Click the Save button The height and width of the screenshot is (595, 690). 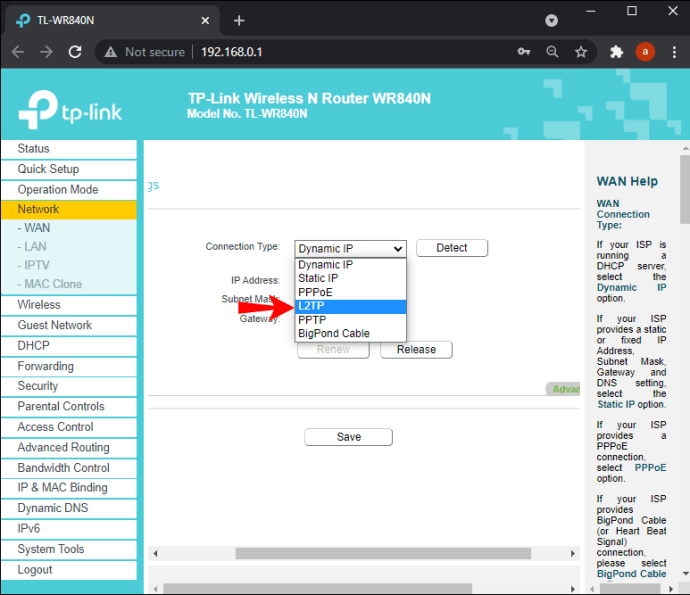pos(349,437)
